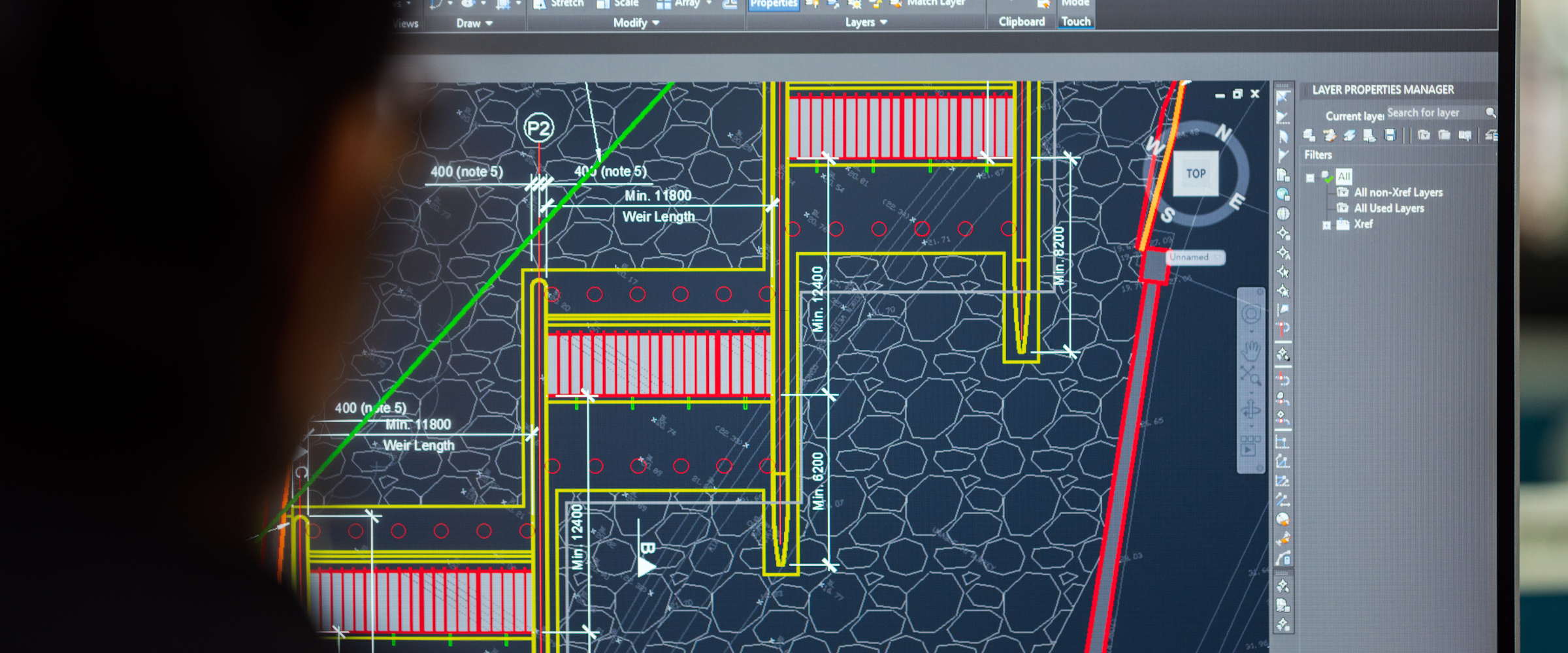Select the All non-Xref Layers filter
Screen dimensions: 1568x653
pos(1397,193)
